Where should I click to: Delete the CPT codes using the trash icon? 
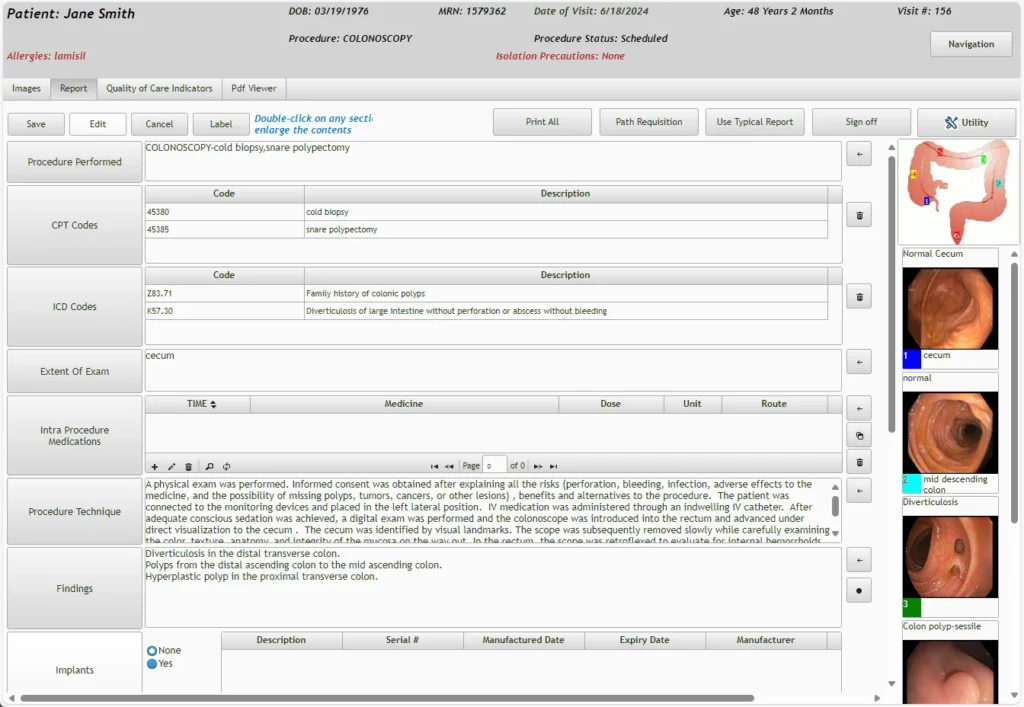(x=858, y=215)
